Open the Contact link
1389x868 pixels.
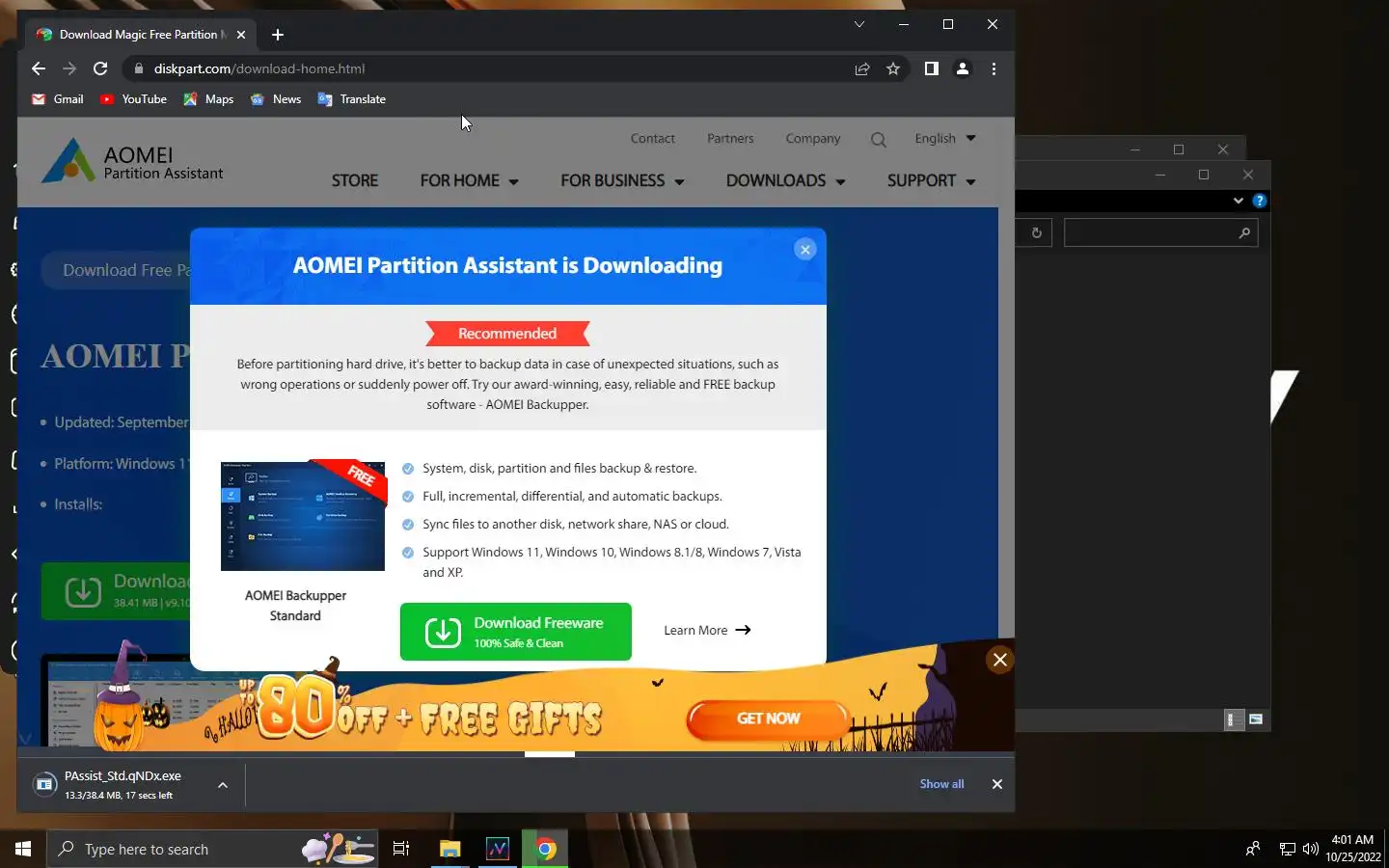click(653, 139)
